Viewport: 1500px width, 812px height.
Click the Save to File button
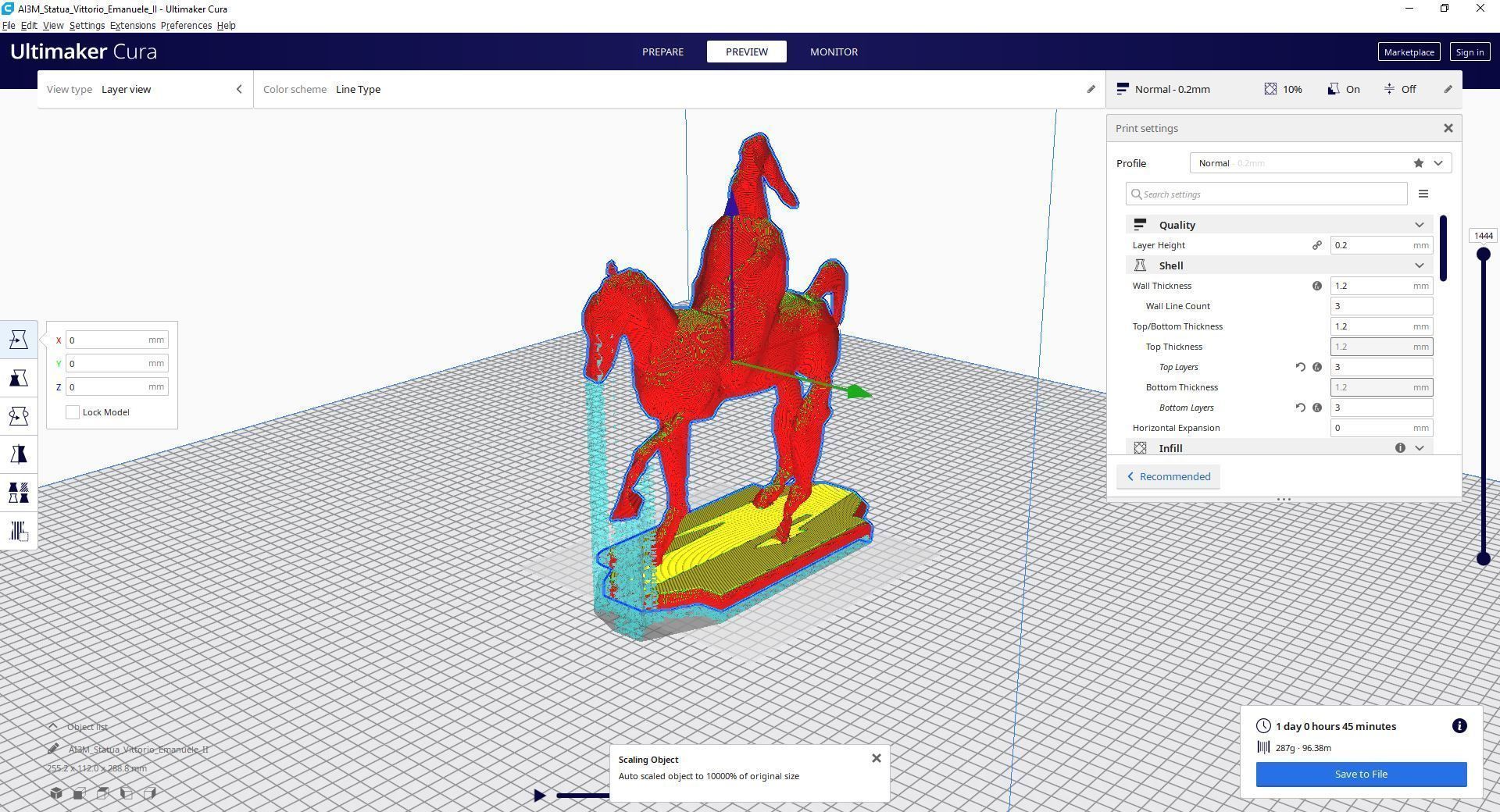[1361, 775]
